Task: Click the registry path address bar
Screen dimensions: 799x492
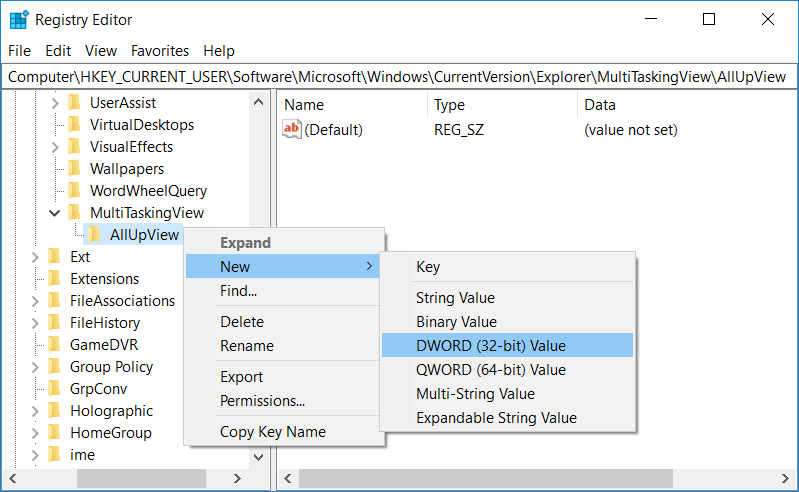Action: pos(398,77)
